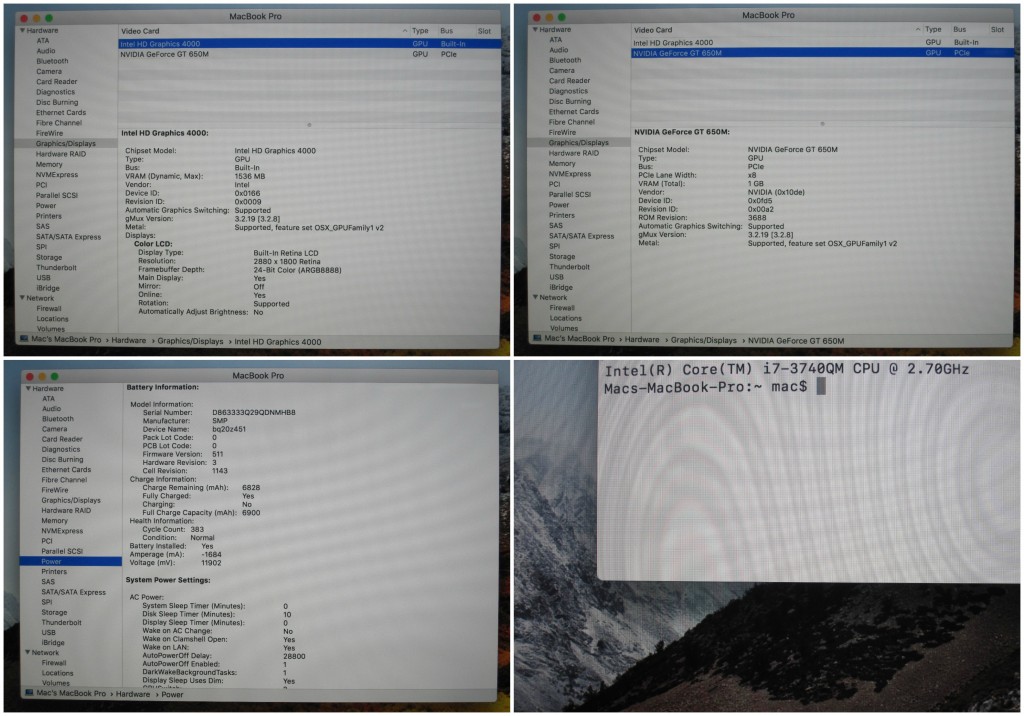Open NVMExpress in NVIDIA-details window sidebar
Screen dimensions: 1024x716
[569, 174]
